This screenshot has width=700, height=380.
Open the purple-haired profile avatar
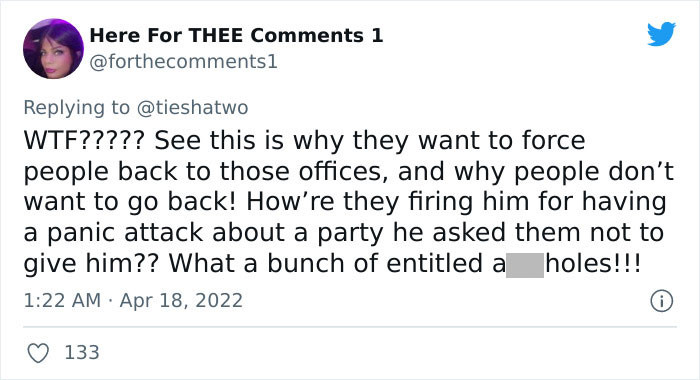53,49
